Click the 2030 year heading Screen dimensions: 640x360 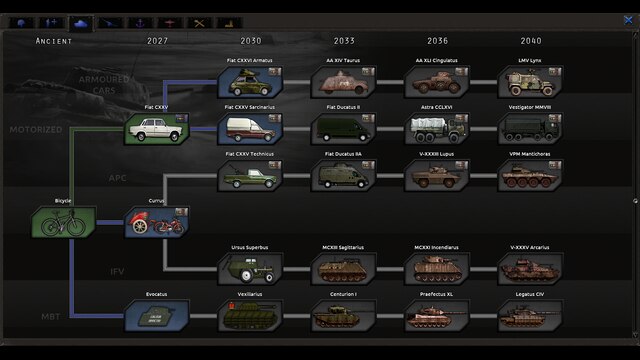pos(251,41)
